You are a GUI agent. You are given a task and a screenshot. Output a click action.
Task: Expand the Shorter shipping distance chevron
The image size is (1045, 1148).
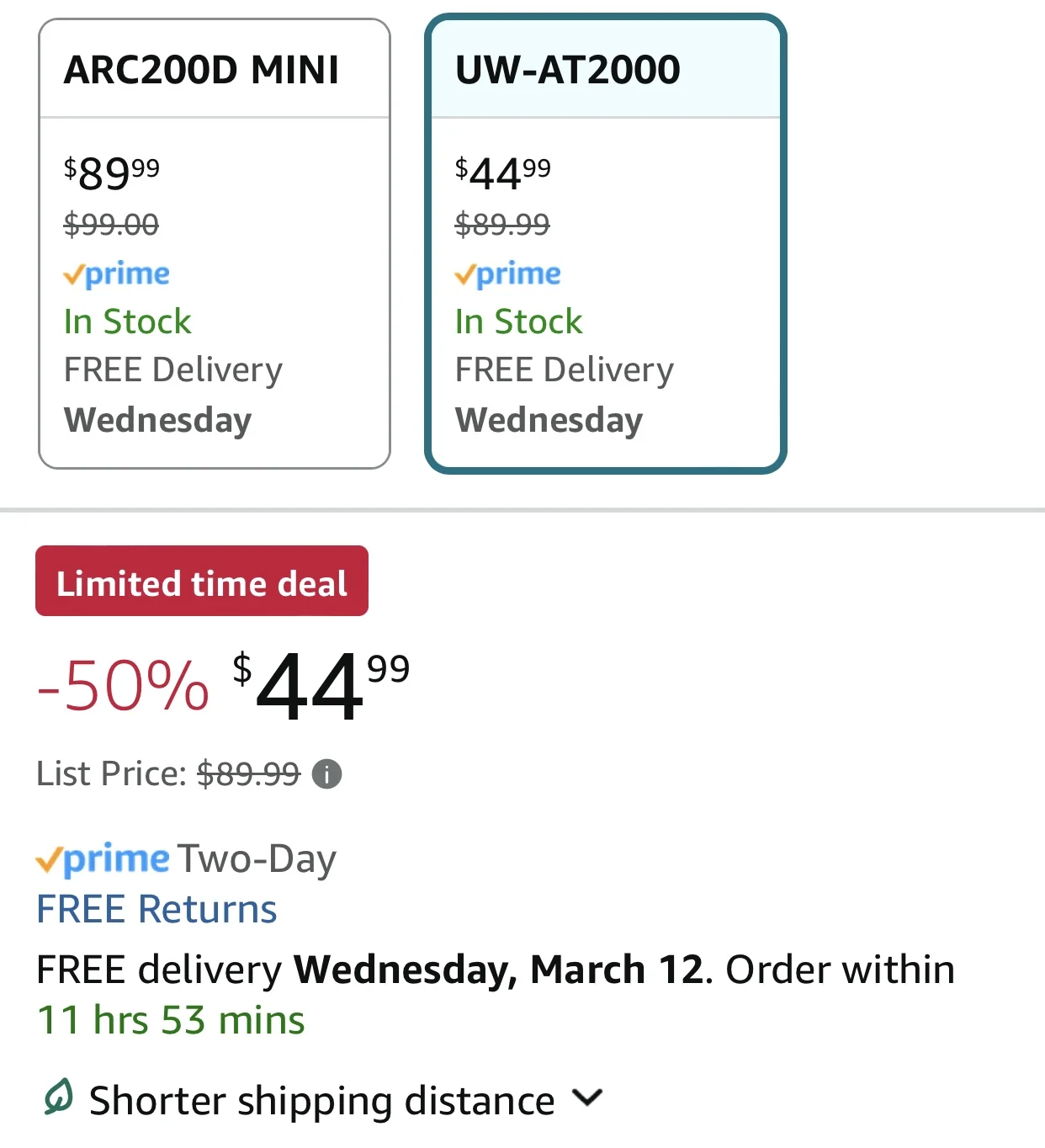[x=587, y=1098]
